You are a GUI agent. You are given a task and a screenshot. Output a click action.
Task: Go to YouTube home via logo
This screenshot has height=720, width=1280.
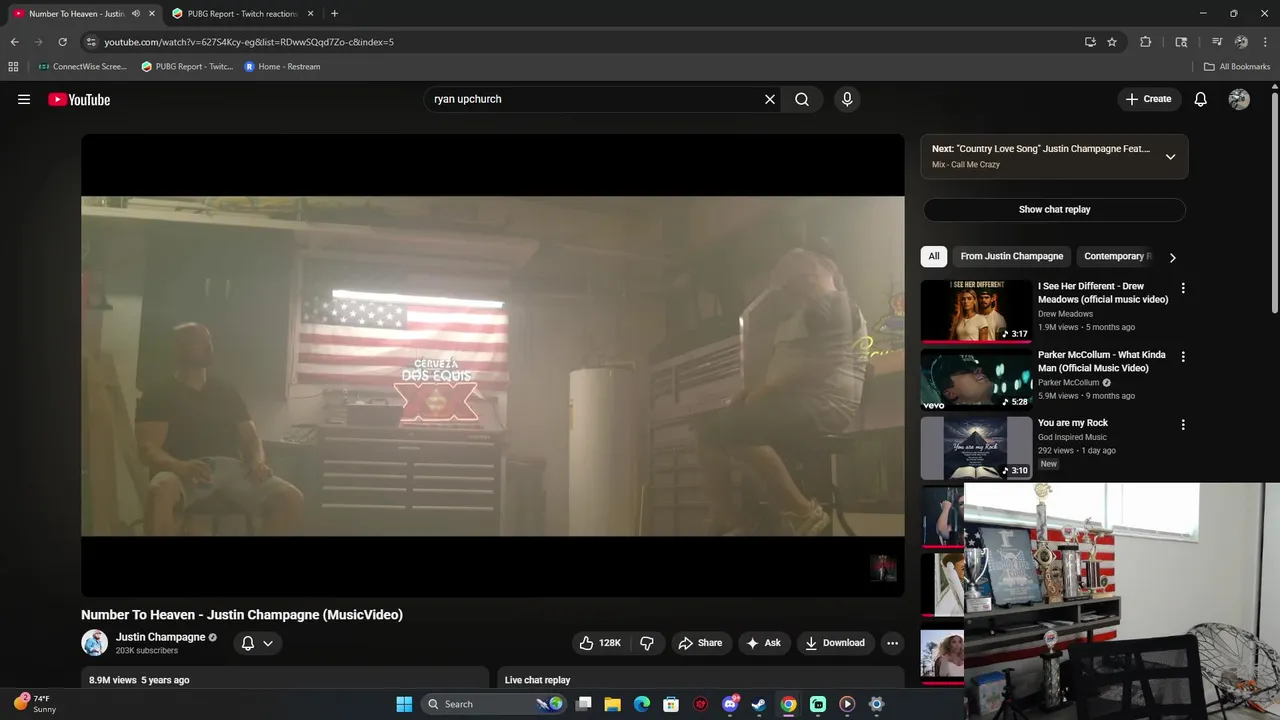[79, 99]
